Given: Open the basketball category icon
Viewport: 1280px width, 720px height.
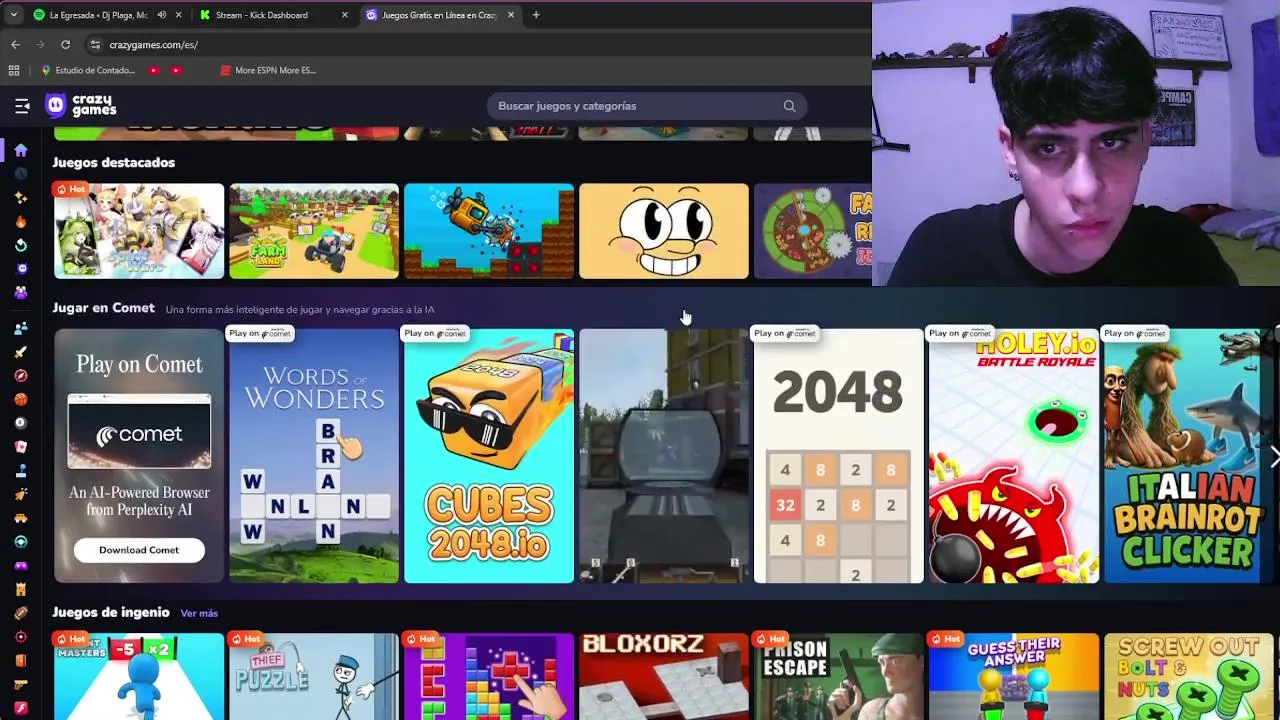Looking at the screenshot, I should coord(20,399).
